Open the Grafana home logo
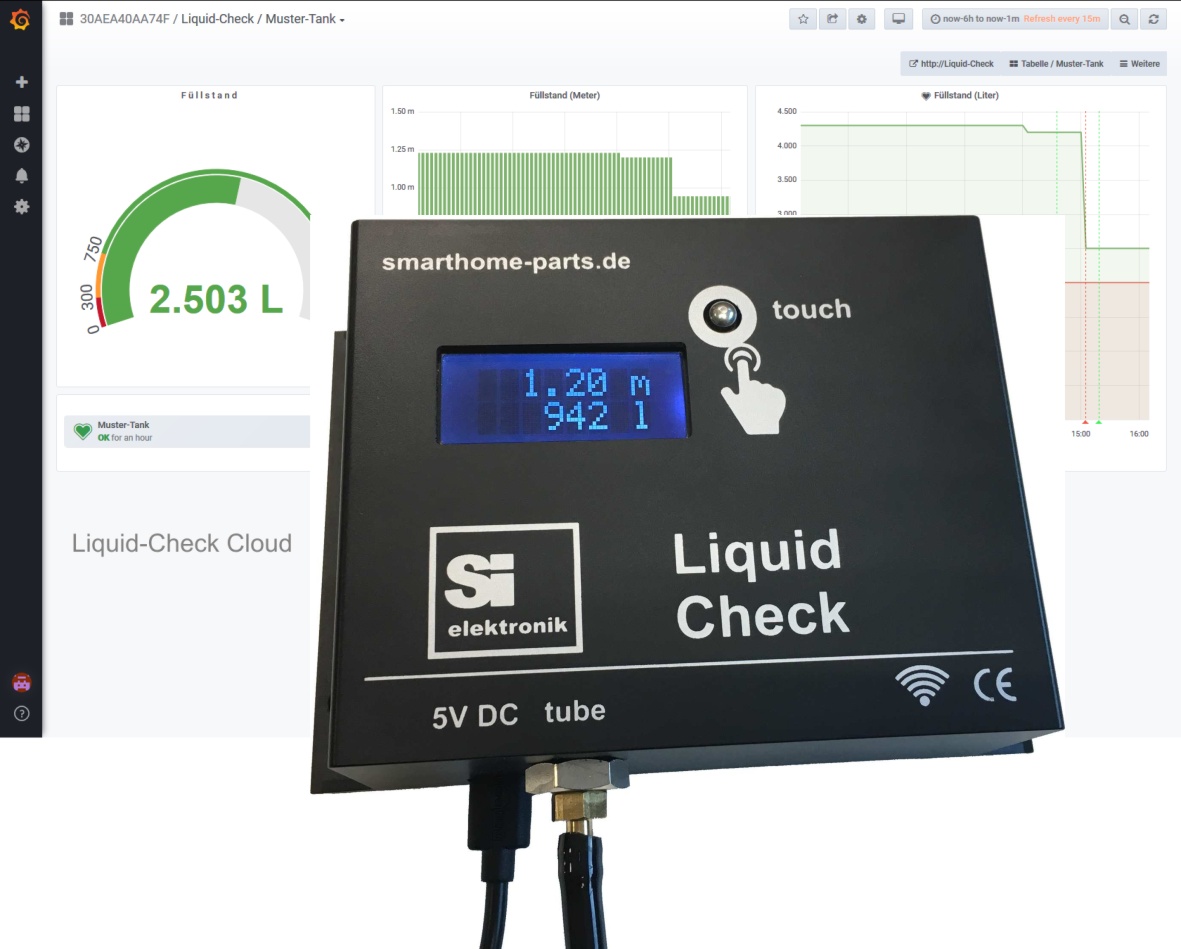 20,19
